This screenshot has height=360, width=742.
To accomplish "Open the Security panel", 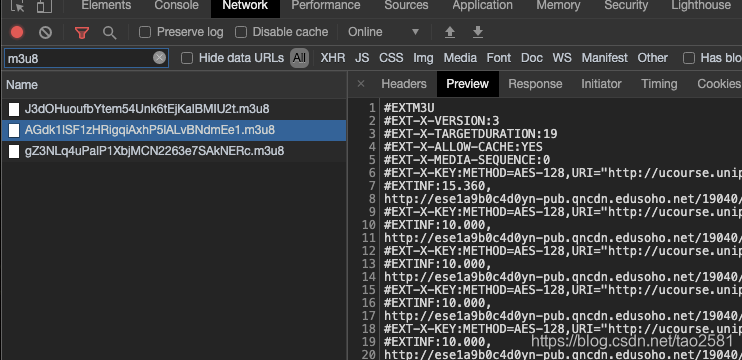I will pos(626,6).
